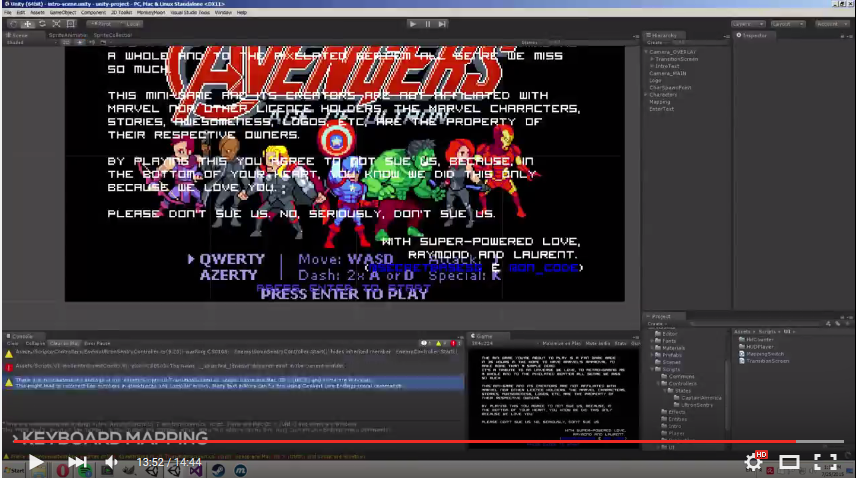
Task: Expand the Characters object
Action: tap(646, 94)
